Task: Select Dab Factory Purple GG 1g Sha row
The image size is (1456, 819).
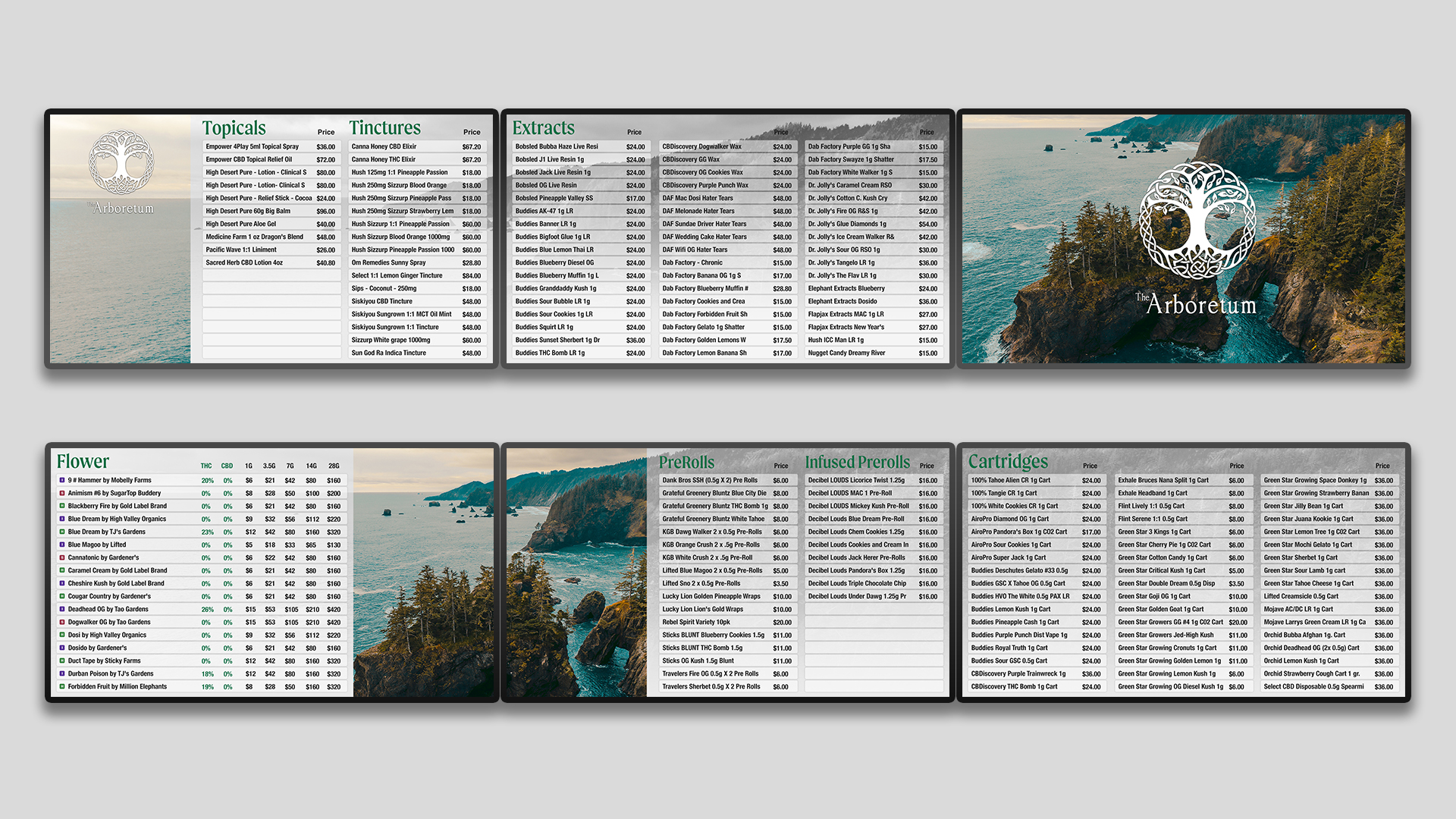Action: click(x=874, y=146)
